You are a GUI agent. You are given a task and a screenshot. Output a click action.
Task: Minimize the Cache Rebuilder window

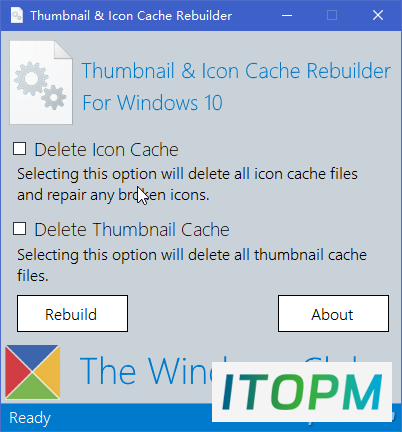pyautogui.click(x=287, y=15)
